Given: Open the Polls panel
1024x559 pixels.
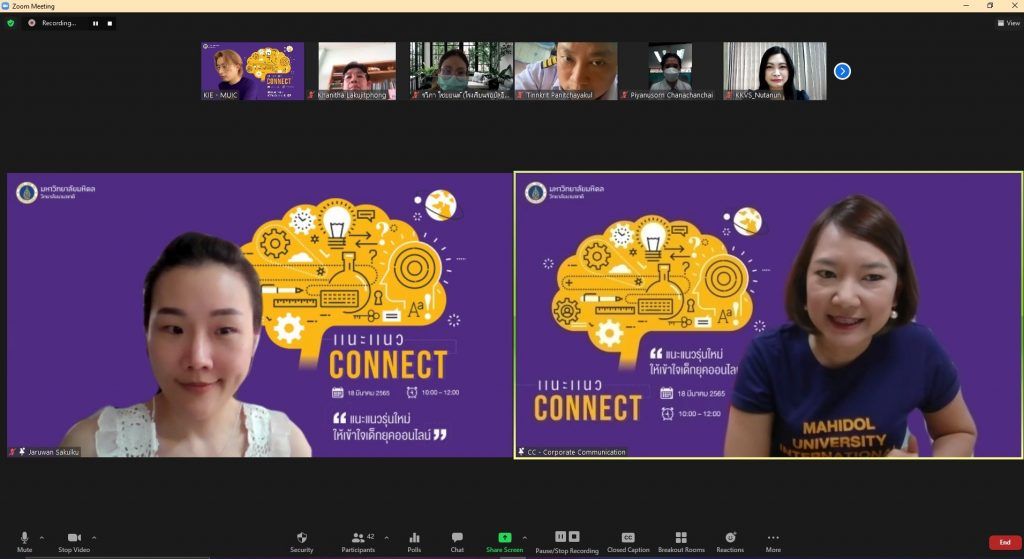Looking at the screenshot, I should (x=414, y=541).
